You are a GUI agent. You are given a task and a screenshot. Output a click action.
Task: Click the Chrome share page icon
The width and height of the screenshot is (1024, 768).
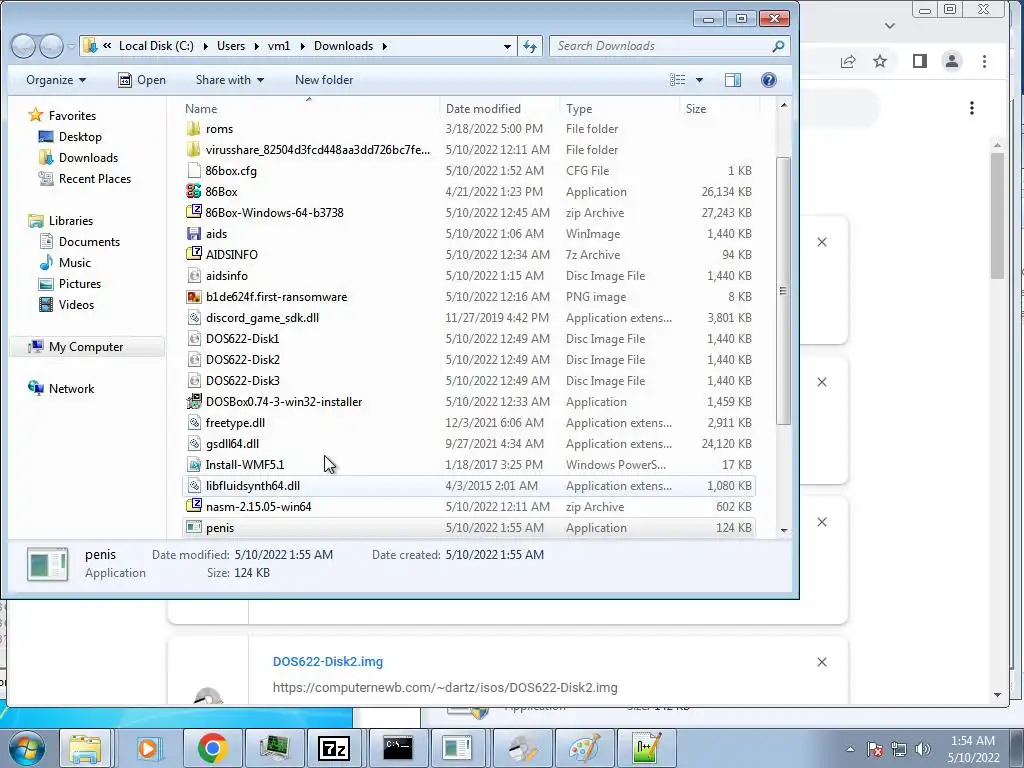[x=848, y=61]
